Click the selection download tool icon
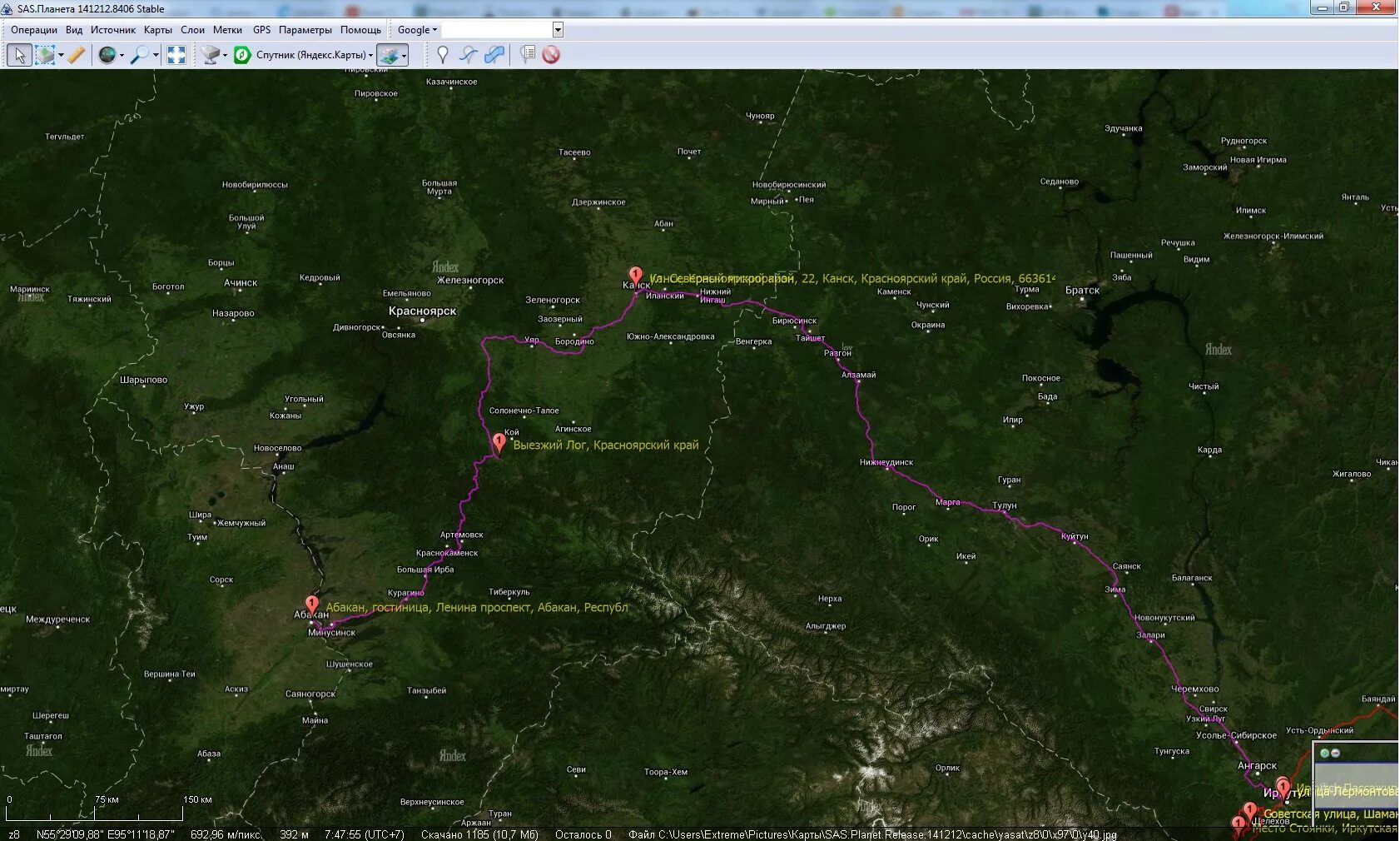The width and height of the screenshot is (1400, 841). tap(45, 55)
